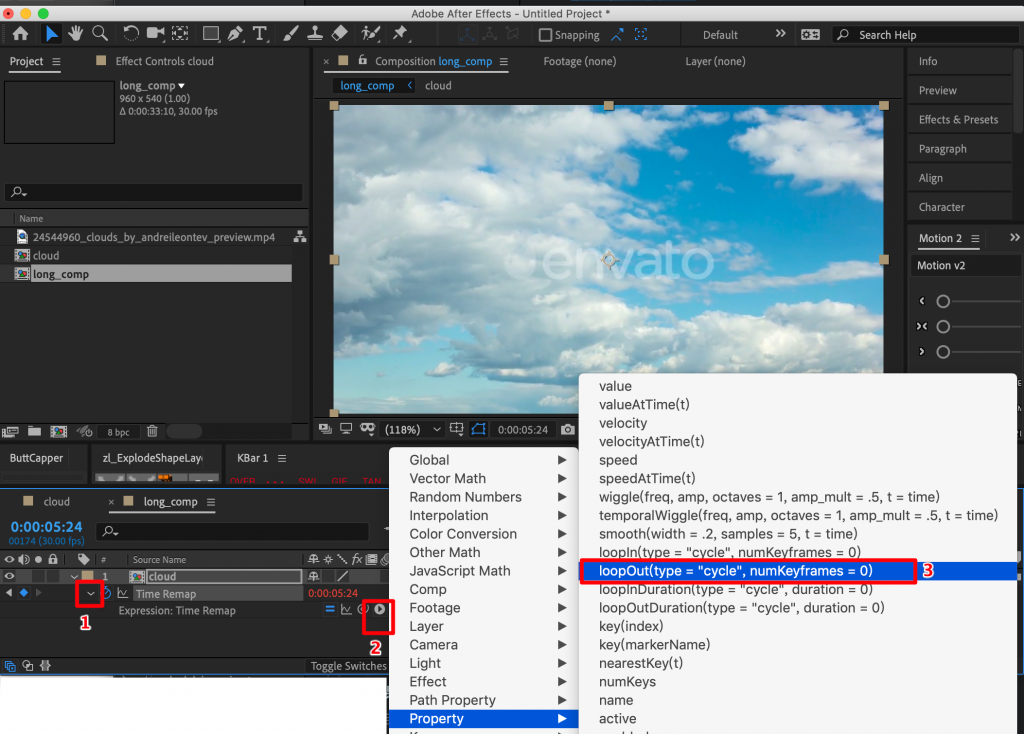This screenshot has height=734, width=1024.
Task: Click the trash icon in Project panel
Action: (152, 432)
